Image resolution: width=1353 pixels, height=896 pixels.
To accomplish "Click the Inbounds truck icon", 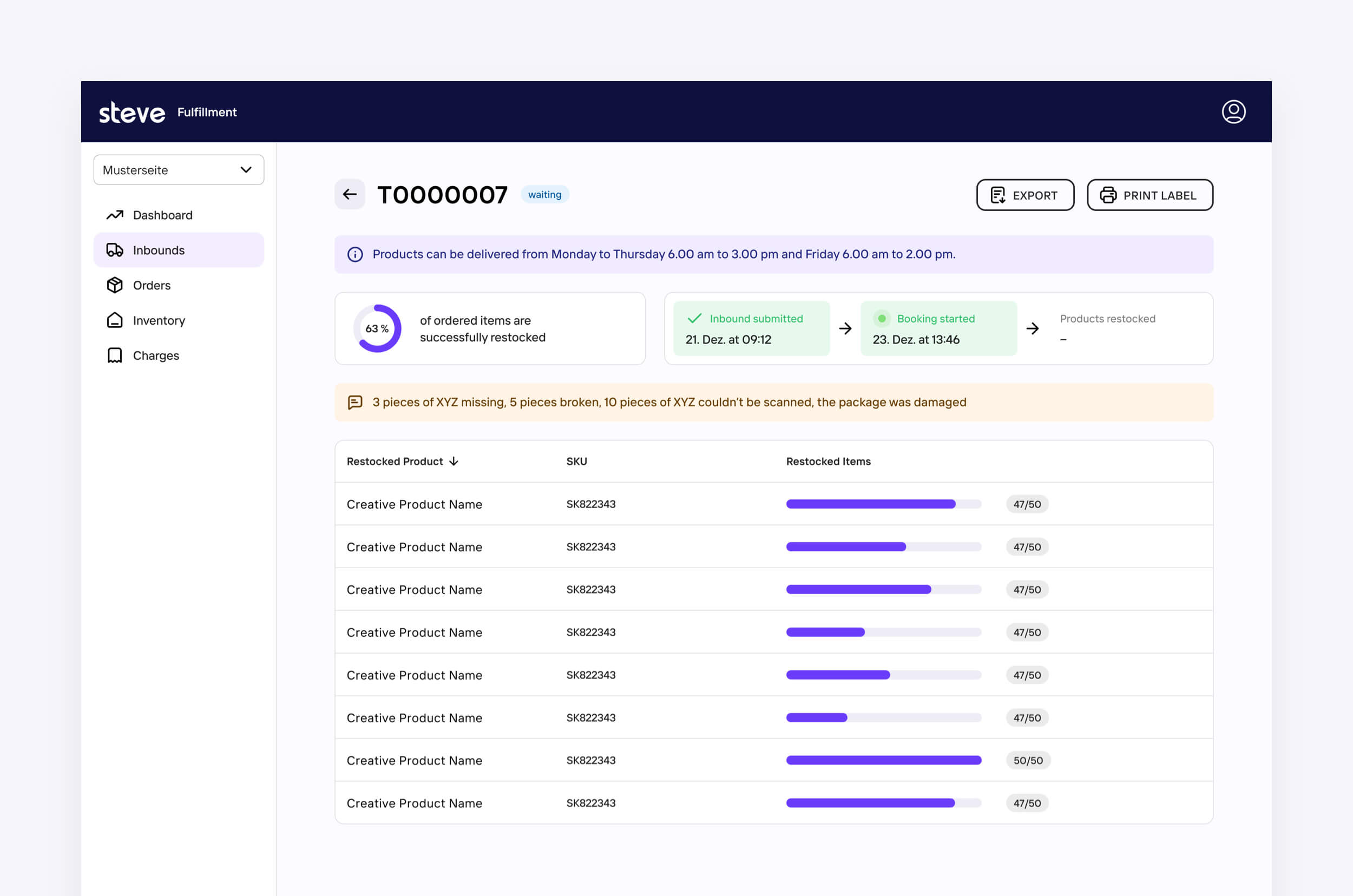I will point(115,250).
